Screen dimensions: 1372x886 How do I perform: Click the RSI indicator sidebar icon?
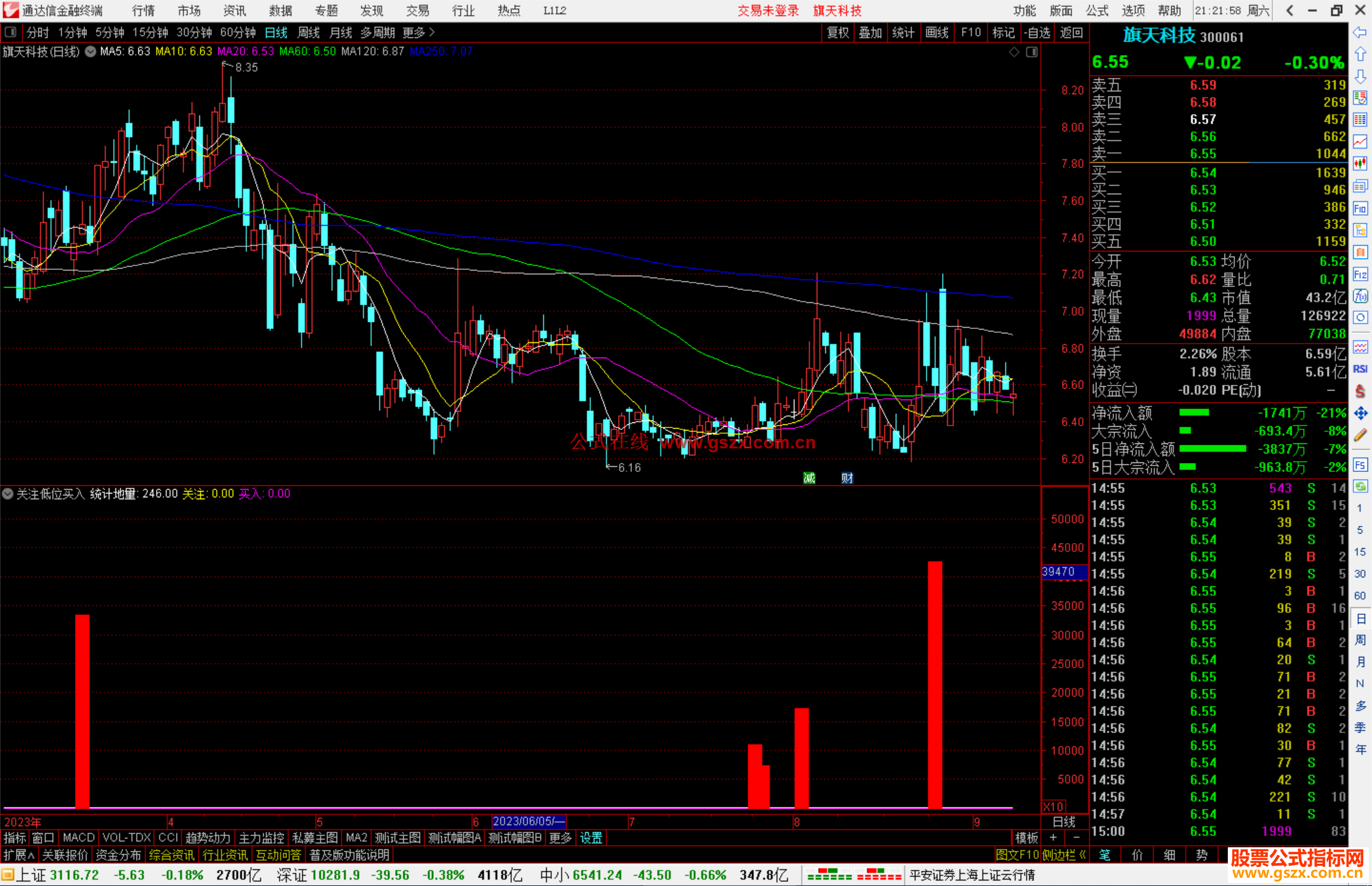coord(1360,369)
